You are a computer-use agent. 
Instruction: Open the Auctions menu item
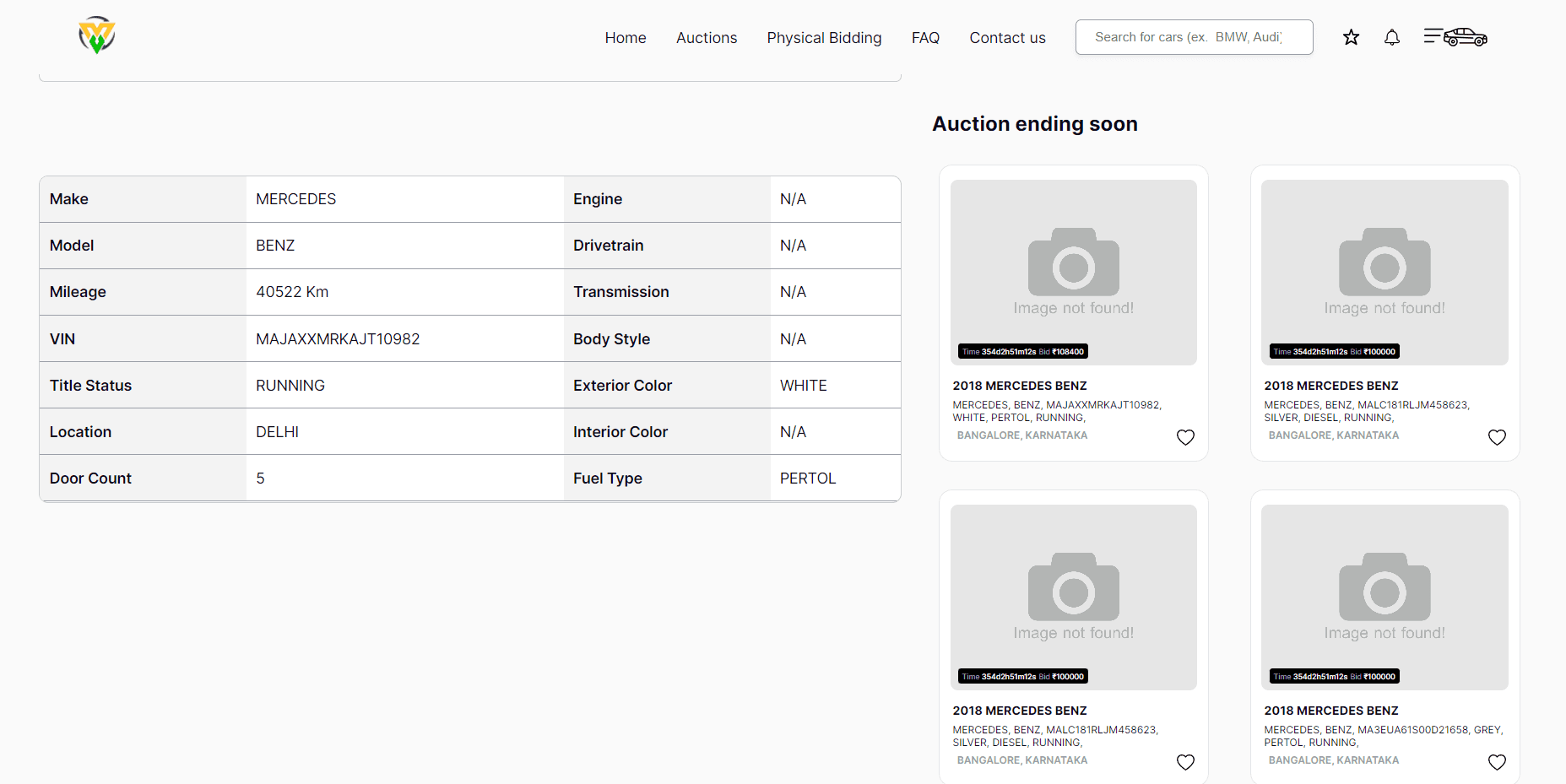point(707,38)
